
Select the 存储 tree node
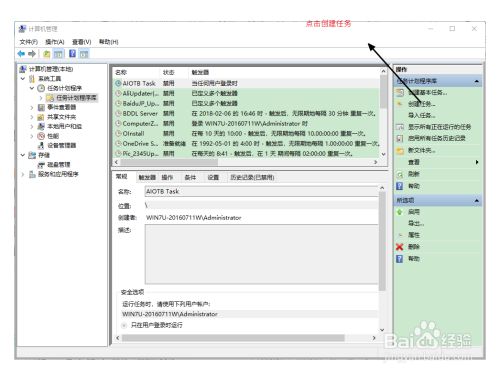44,155
